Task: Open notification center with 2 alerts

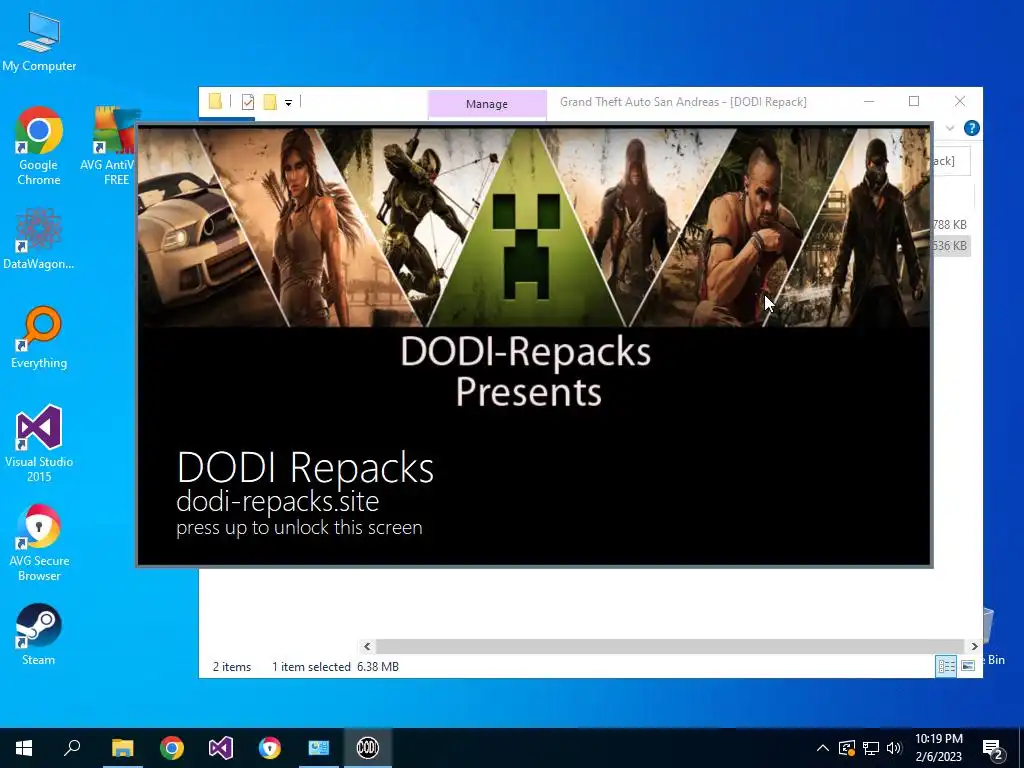Action: pos(993,748)
